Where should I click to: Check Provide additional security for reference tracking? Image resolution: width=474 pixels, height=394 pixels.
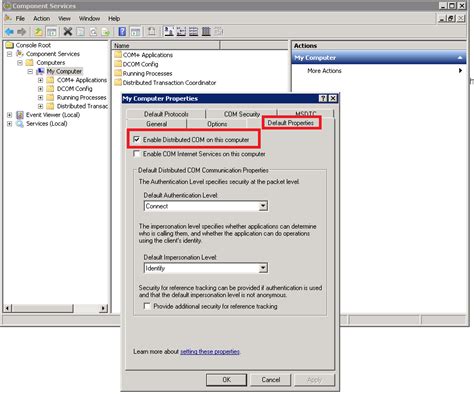click(147, 306)
